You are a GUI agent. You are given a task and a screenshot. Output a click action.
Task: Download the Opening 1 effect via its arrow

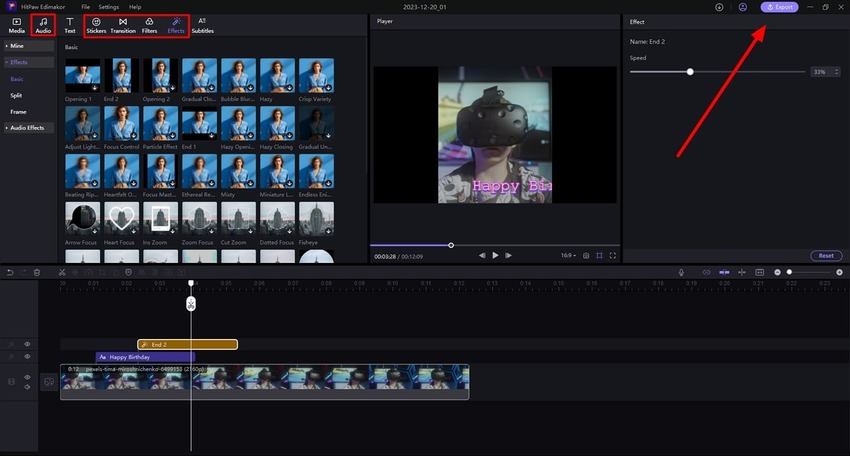pyautogui.click(x=95, y=87)
